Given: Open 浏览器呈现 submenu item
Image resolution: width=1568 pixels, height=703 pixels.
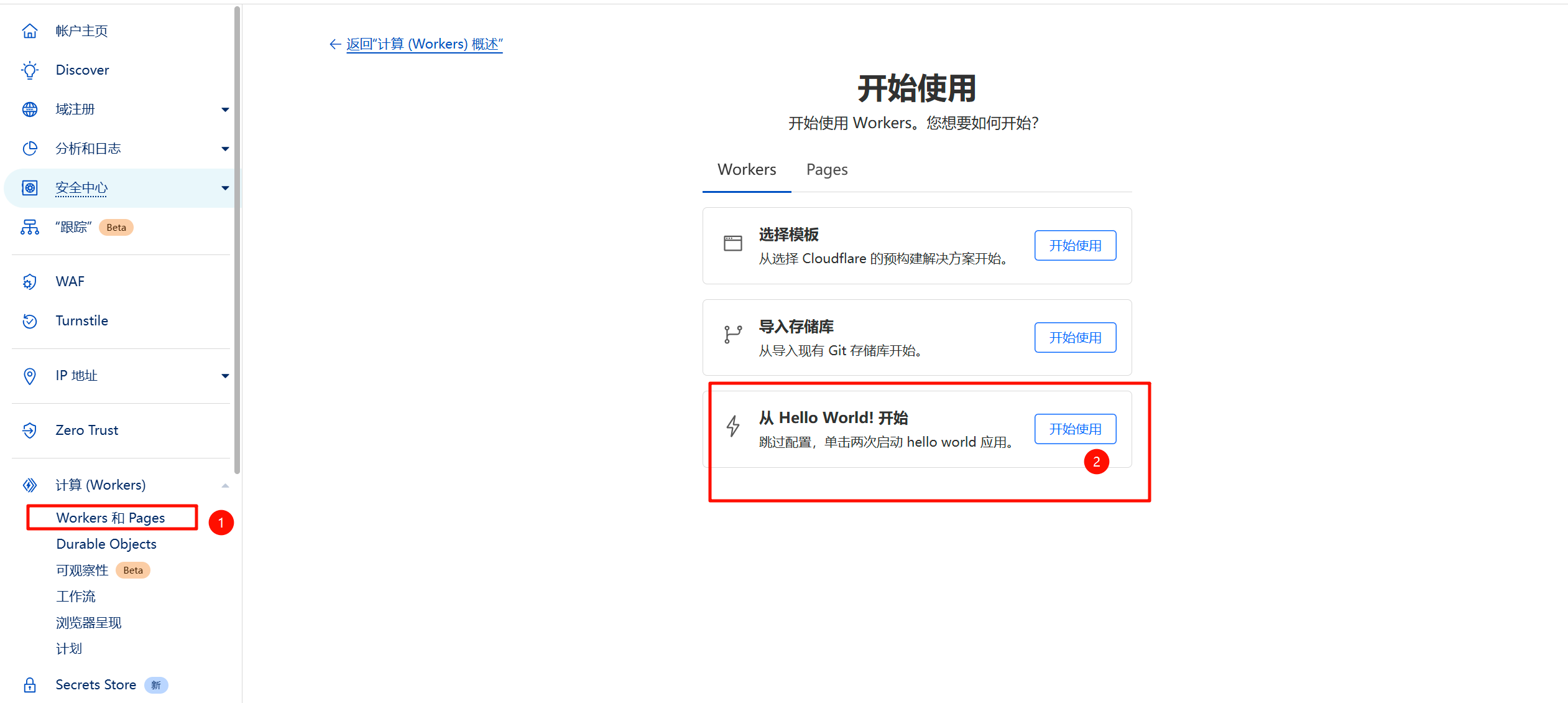Looking at the screenshot, I should click(89, 623).
